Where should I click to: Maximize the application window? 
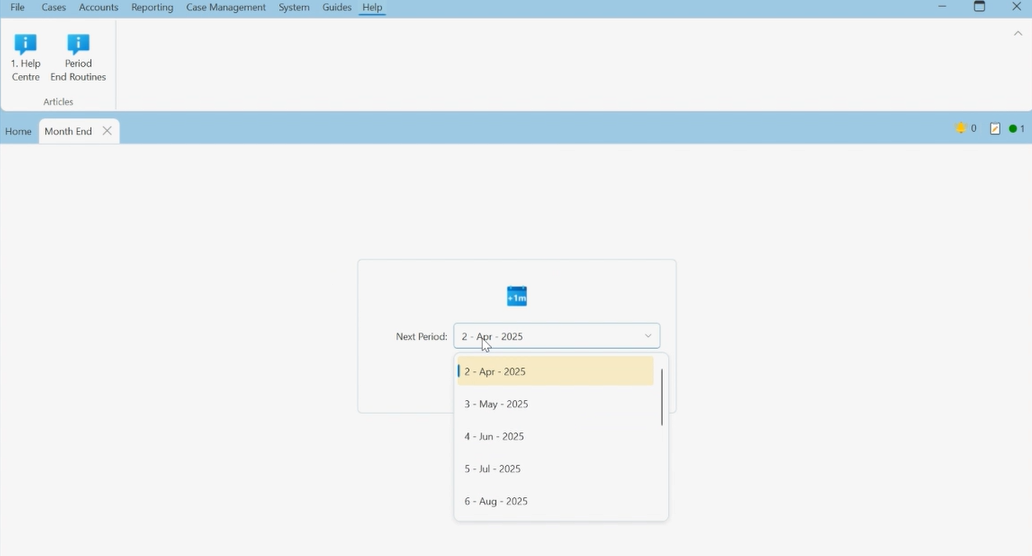(x=979, y=7)
